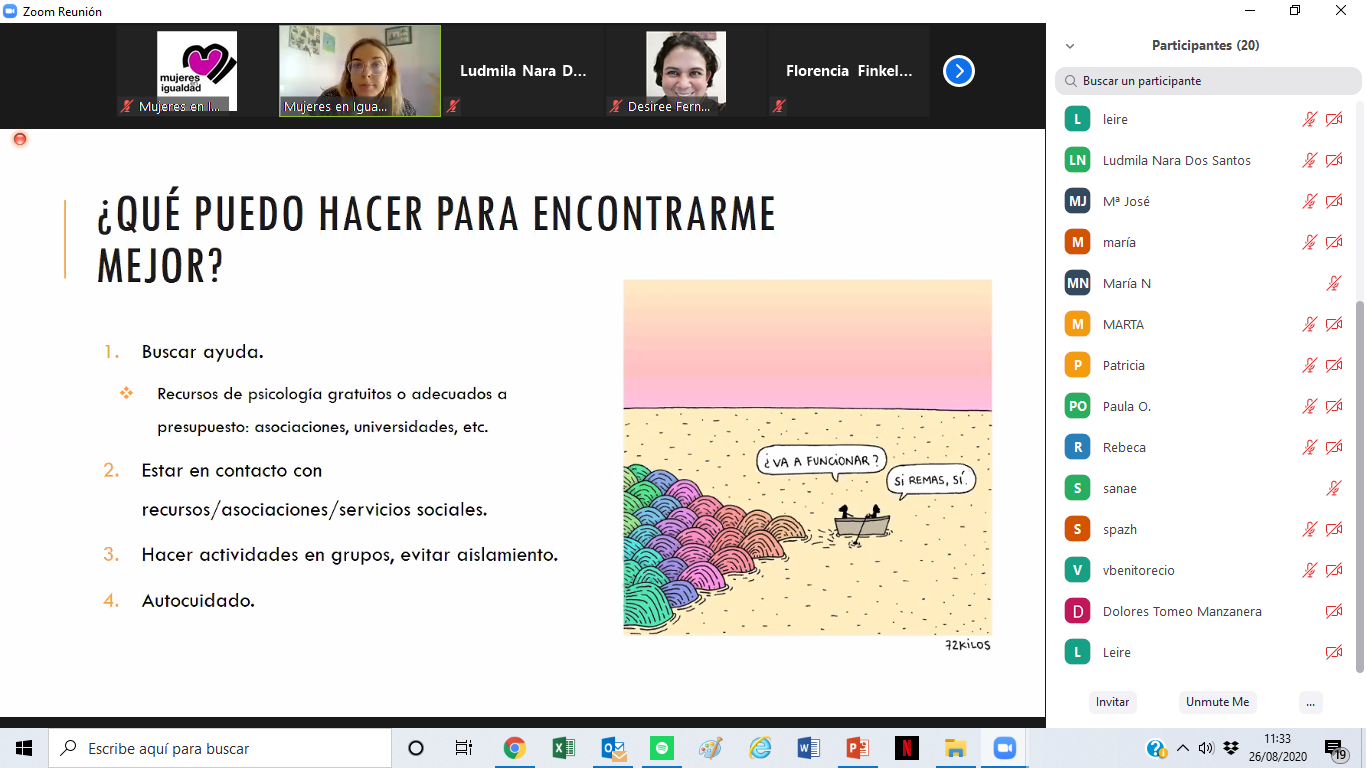Screen dimensions: 1366x768
Task: Select the PO avatar for Paula O.
Action: tap(1077, 406)
